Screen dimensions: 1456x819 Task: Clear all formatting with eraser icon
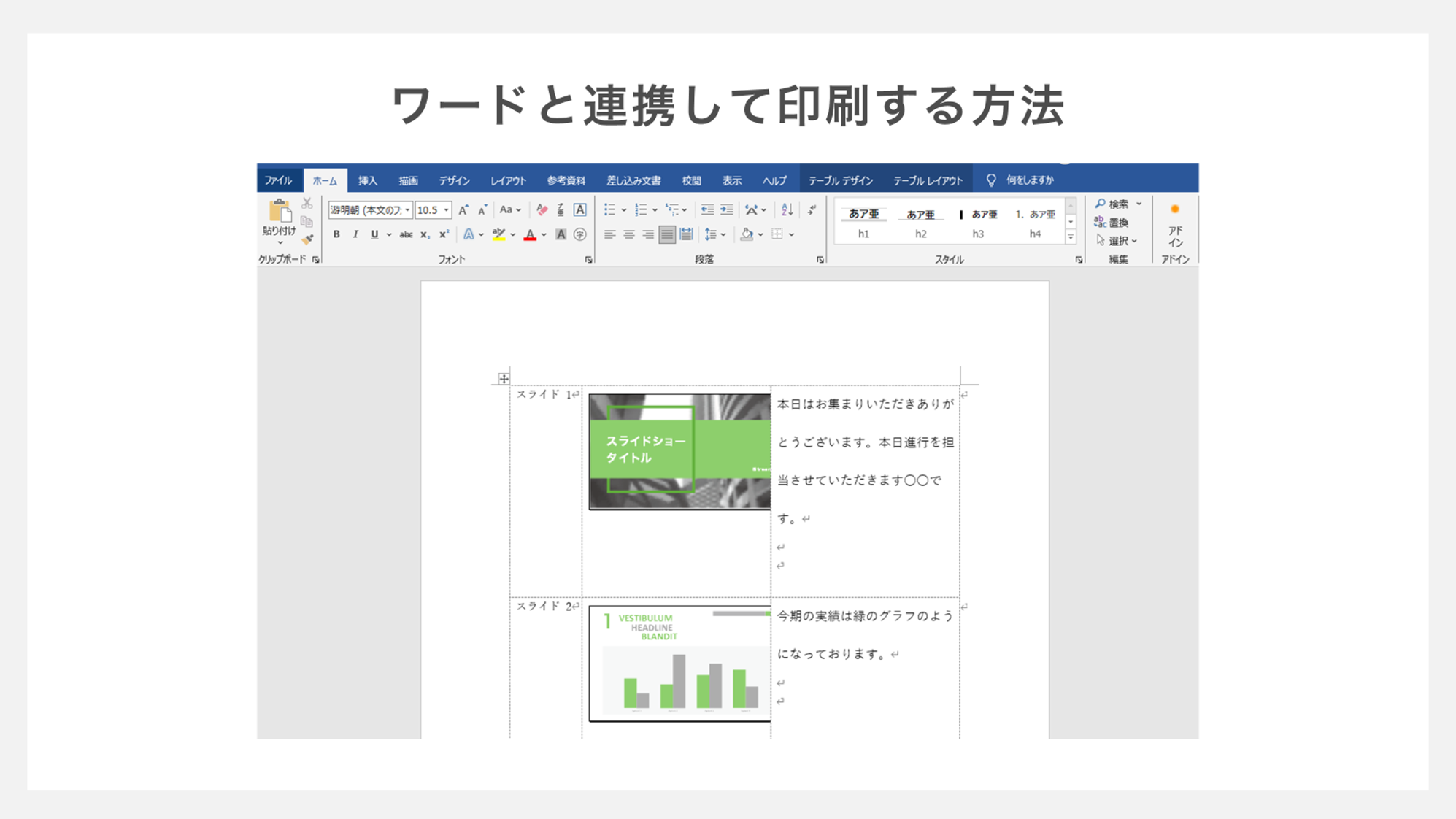coord(542,210)
